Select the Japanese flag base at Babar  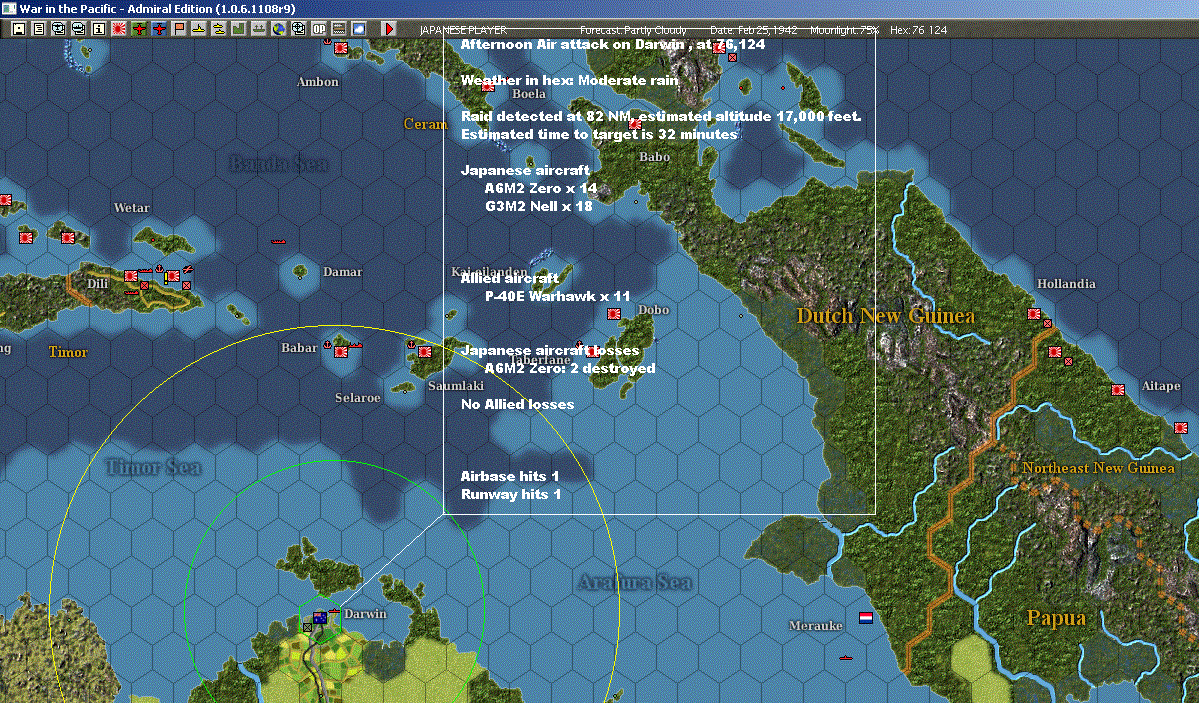[x=341, y=352]
